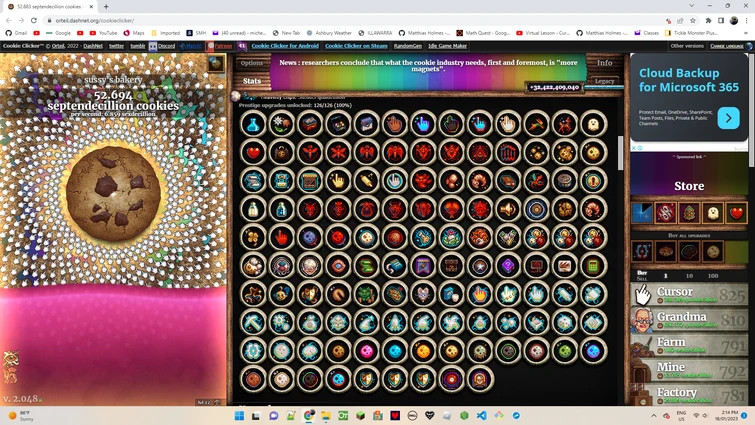Set bulk purchase amount to 1

click(665, 276)
